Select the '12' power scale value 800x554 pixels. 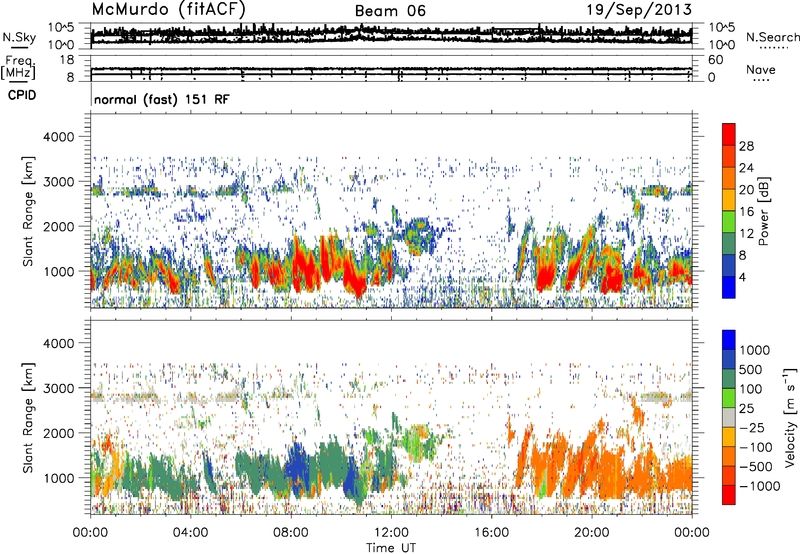pyautogui.click(x=746, y=234)
